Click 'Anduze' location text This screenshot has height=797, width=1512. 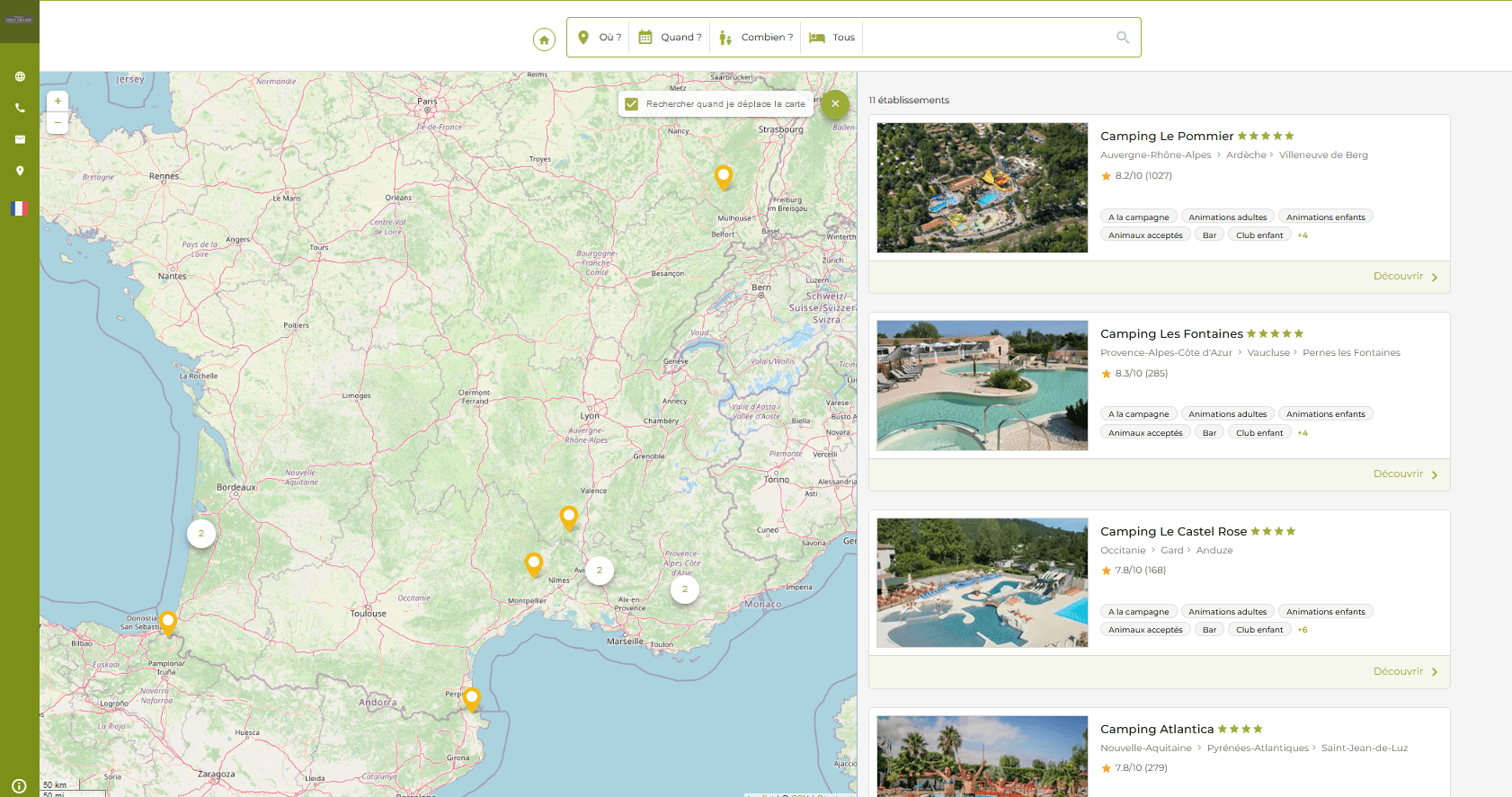[x=1214, y=551]
